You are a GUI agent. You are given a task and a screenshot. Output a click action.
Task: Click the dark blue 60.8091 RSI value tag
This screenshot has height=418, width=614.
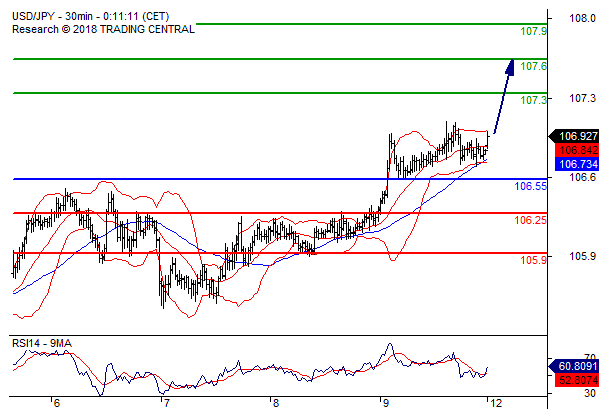click(574, 367)
